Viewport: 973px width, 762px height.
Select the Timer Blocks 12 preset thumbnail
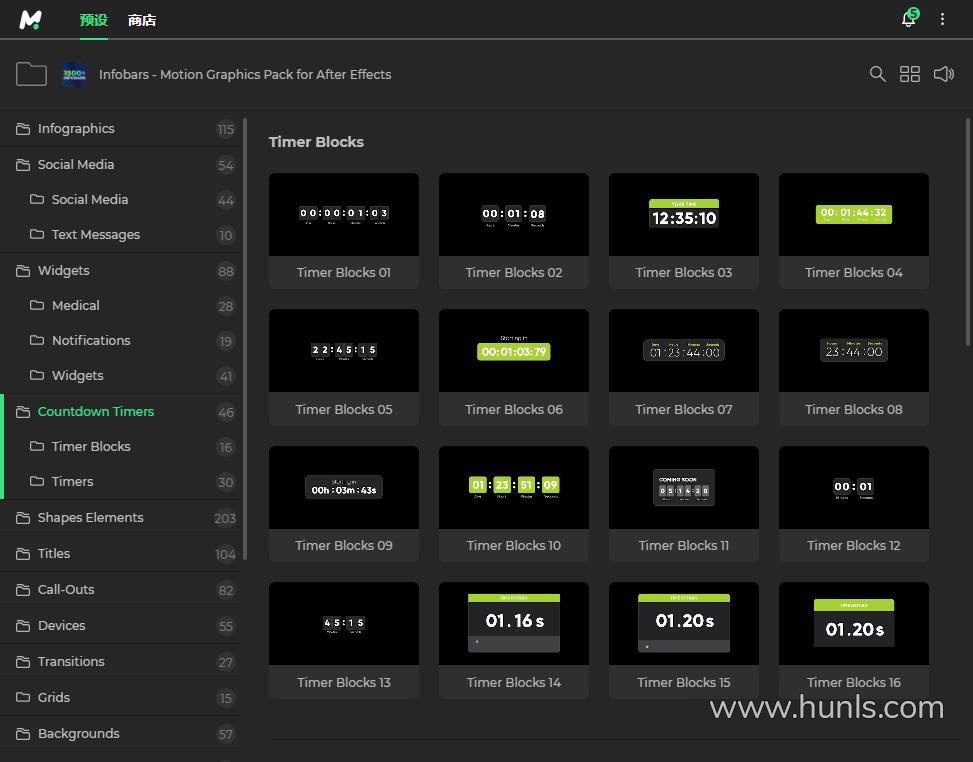click(x=854, y=487)
